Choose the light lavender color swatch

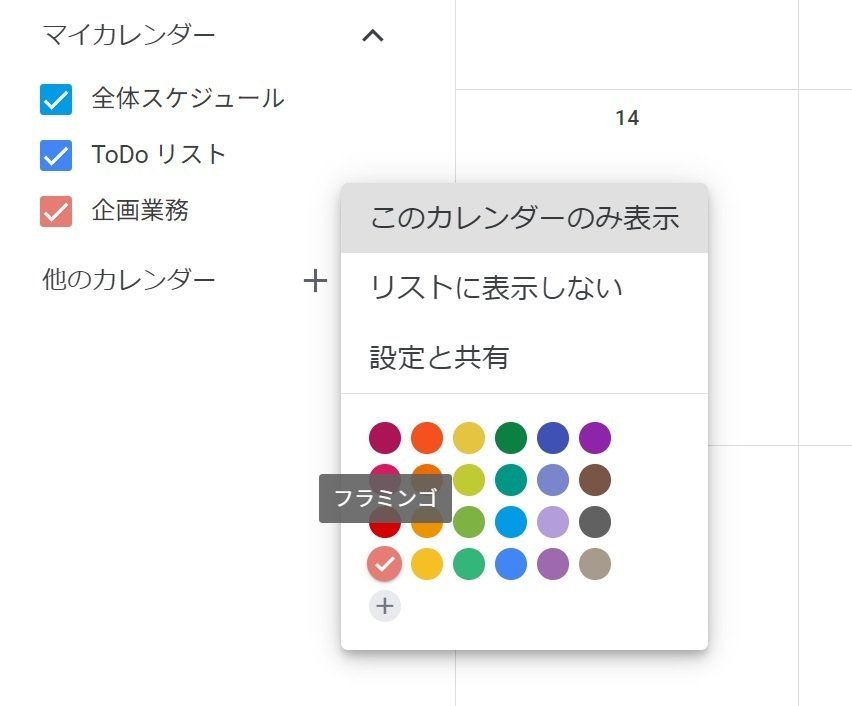[553, 522]
